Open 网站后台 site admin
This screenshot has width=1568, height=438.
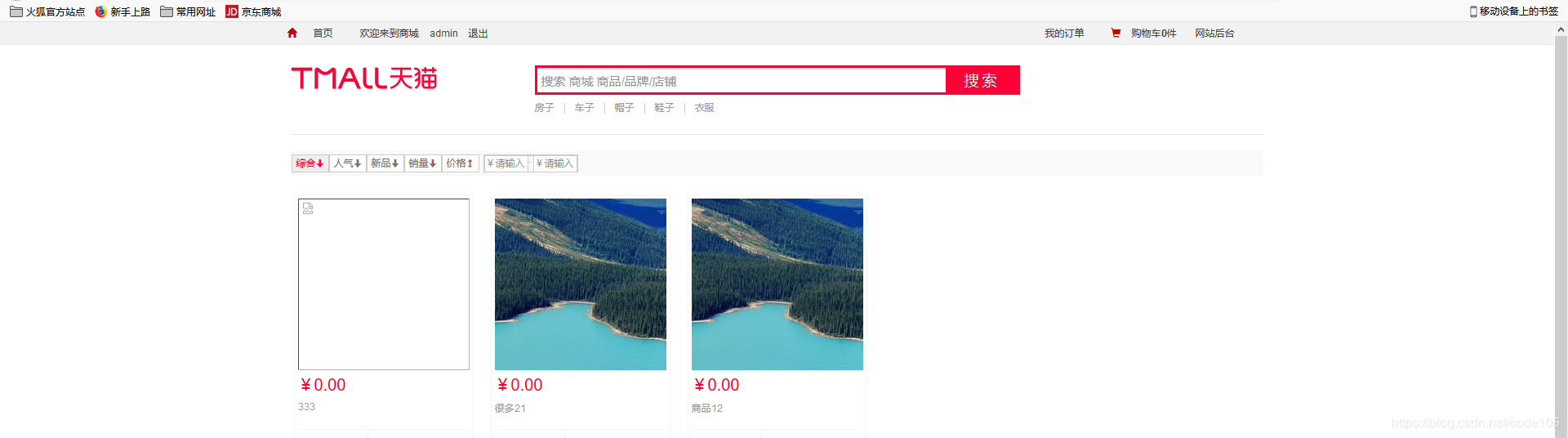pos(1214,34)
